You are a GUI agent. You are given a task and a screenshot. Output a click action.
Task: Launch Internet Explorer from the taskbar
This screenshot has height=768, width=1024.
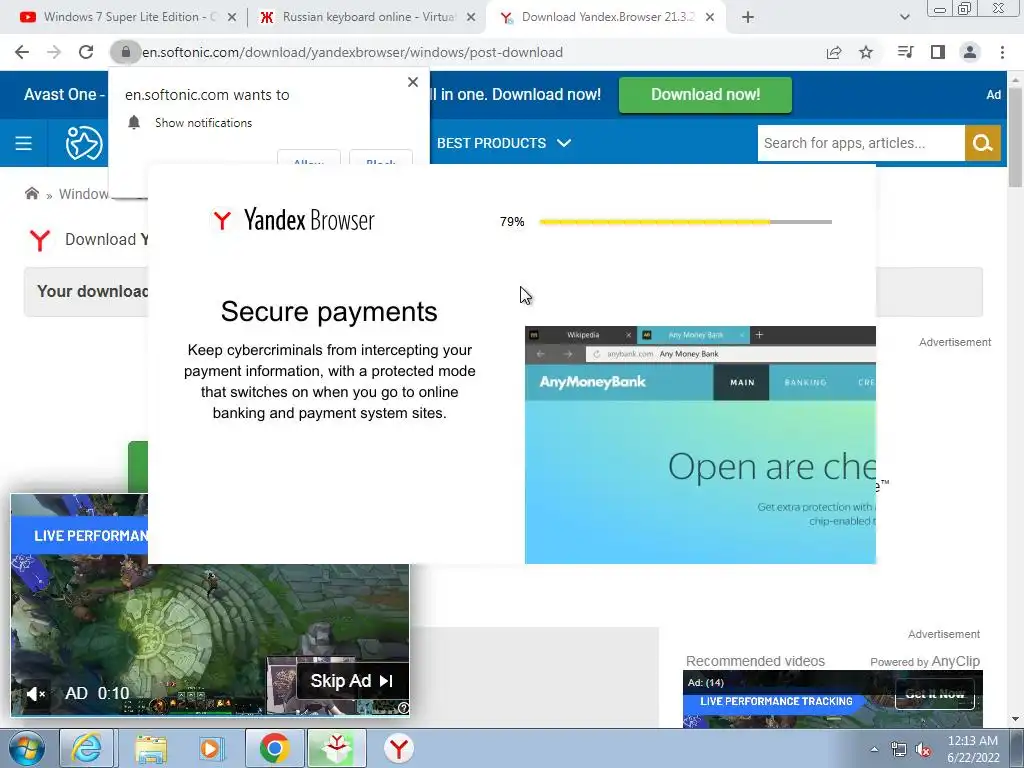click(x=87, y=748)
